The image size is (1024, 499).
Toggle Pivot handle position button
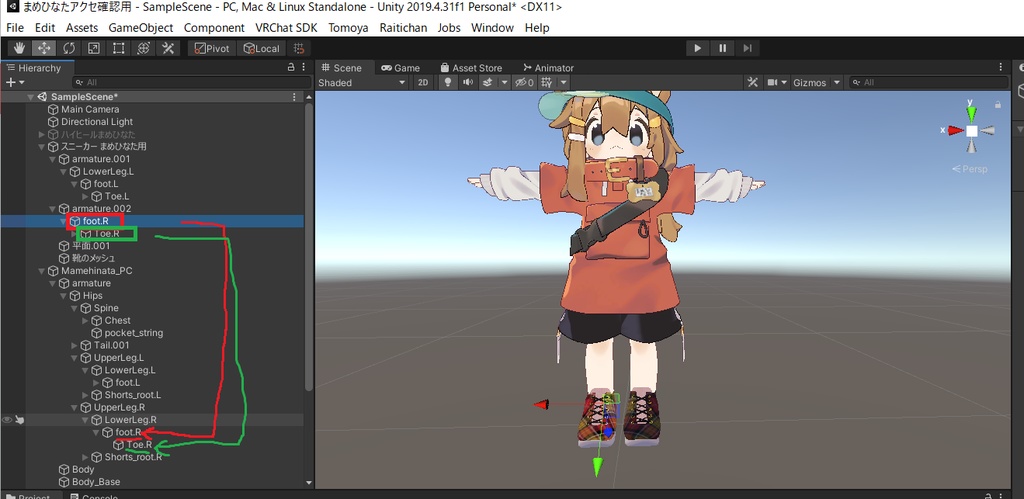pyautogui.click(x=212, y=48)
